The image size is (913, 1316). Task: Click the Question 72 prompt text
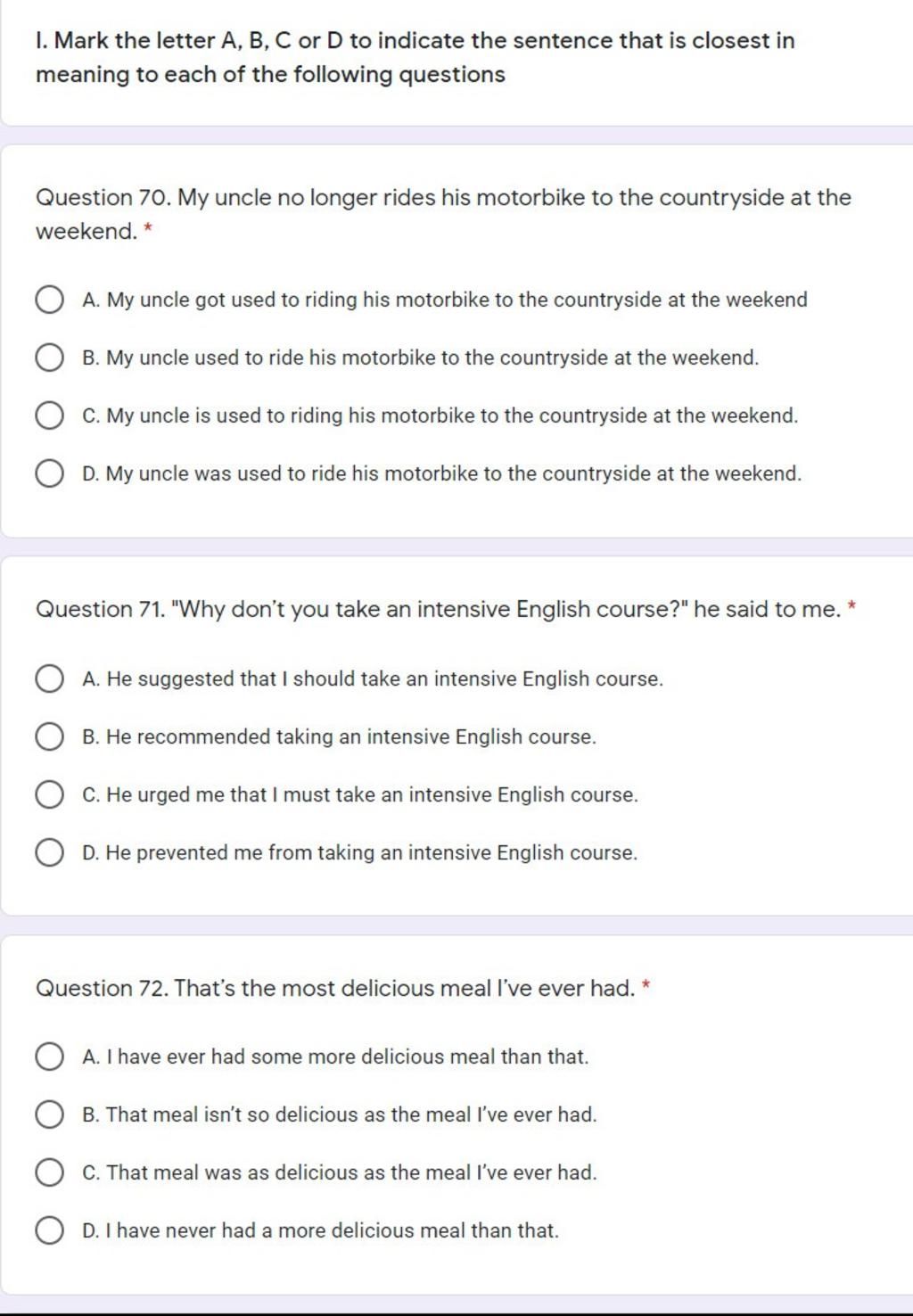pyautogui.click(x=335, y=988)
